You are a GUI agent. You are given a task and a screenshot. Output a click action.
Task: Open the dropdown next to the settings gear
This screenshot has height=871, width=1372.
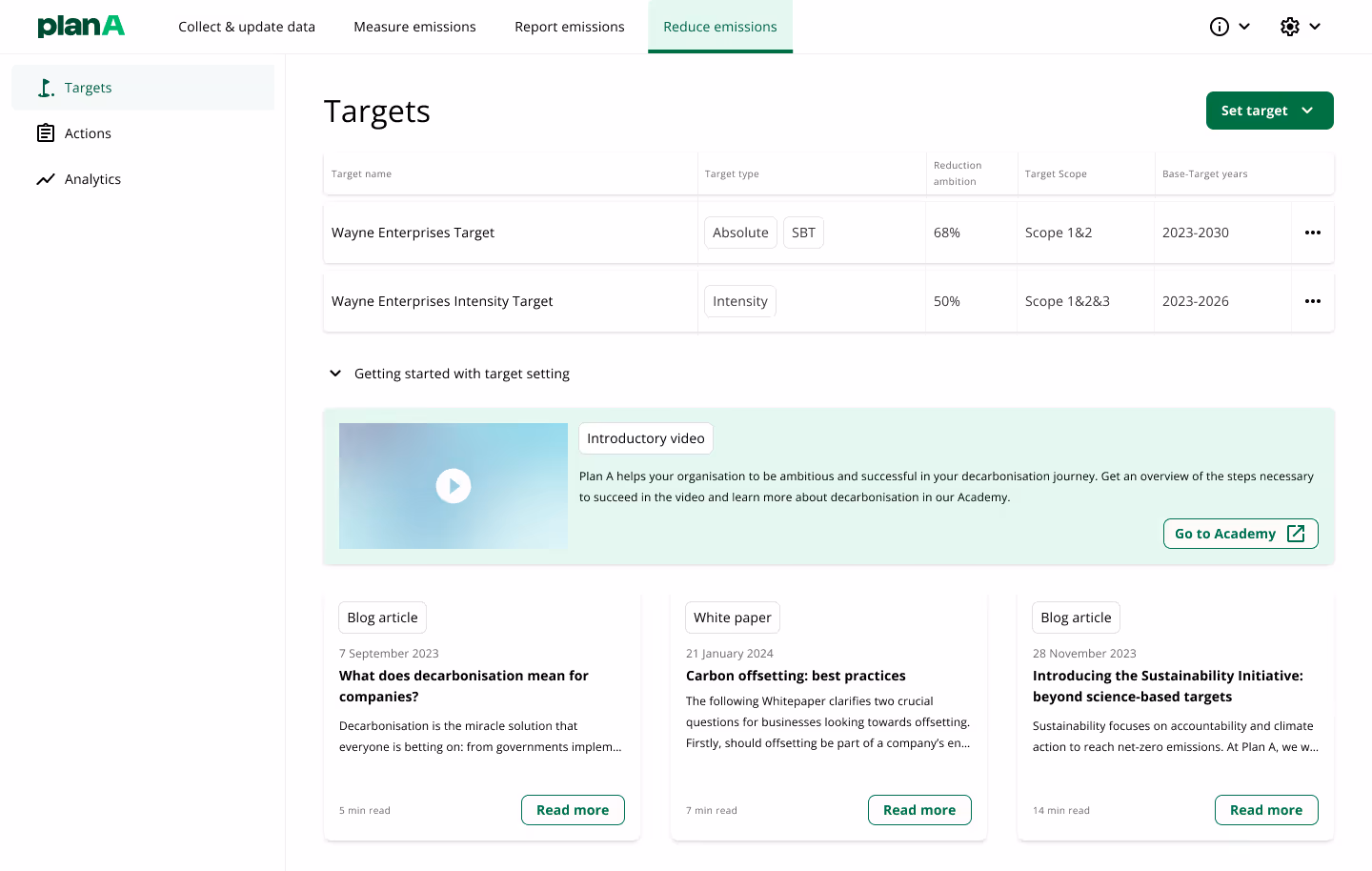[1316, 27]
